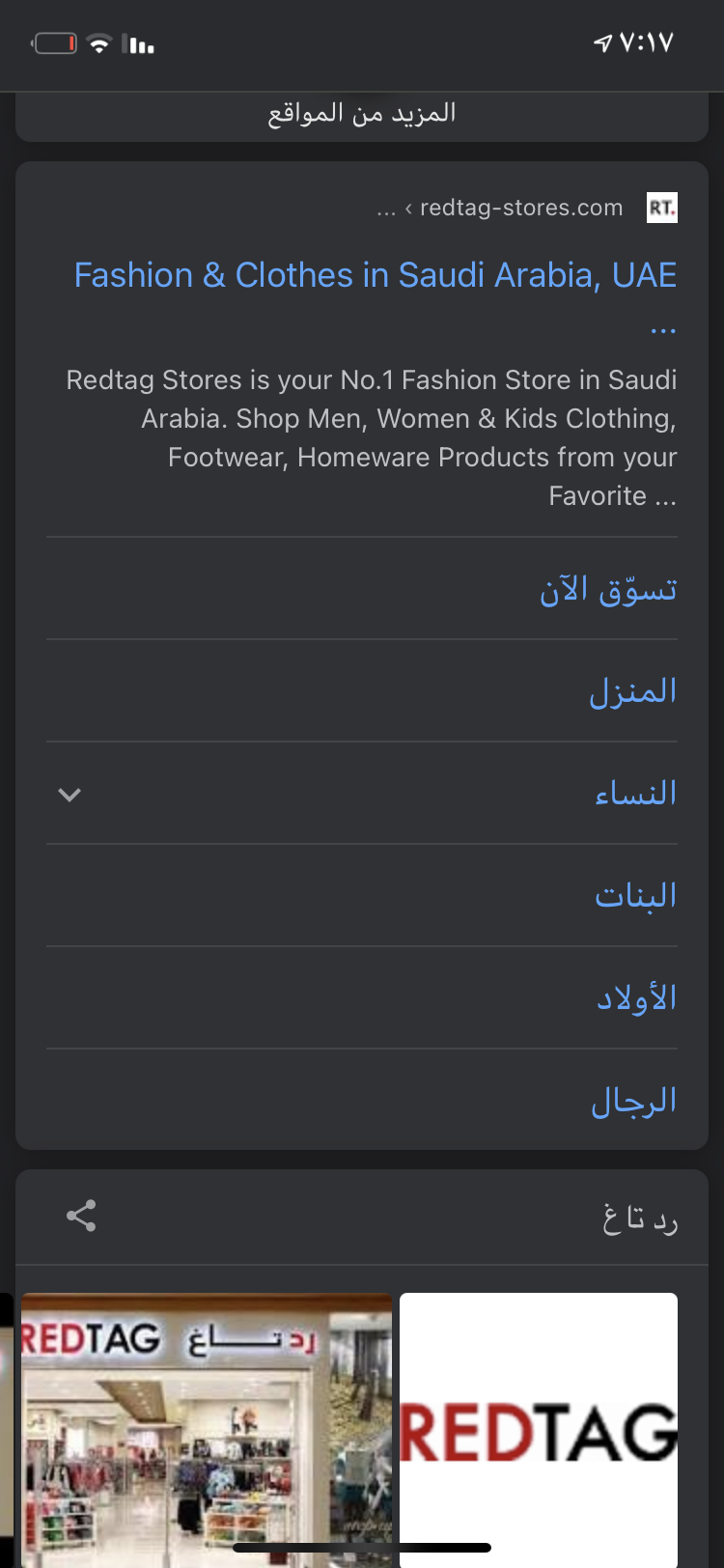
Task: Open the المنزل sitelink
Action: (x=633, y=691)
